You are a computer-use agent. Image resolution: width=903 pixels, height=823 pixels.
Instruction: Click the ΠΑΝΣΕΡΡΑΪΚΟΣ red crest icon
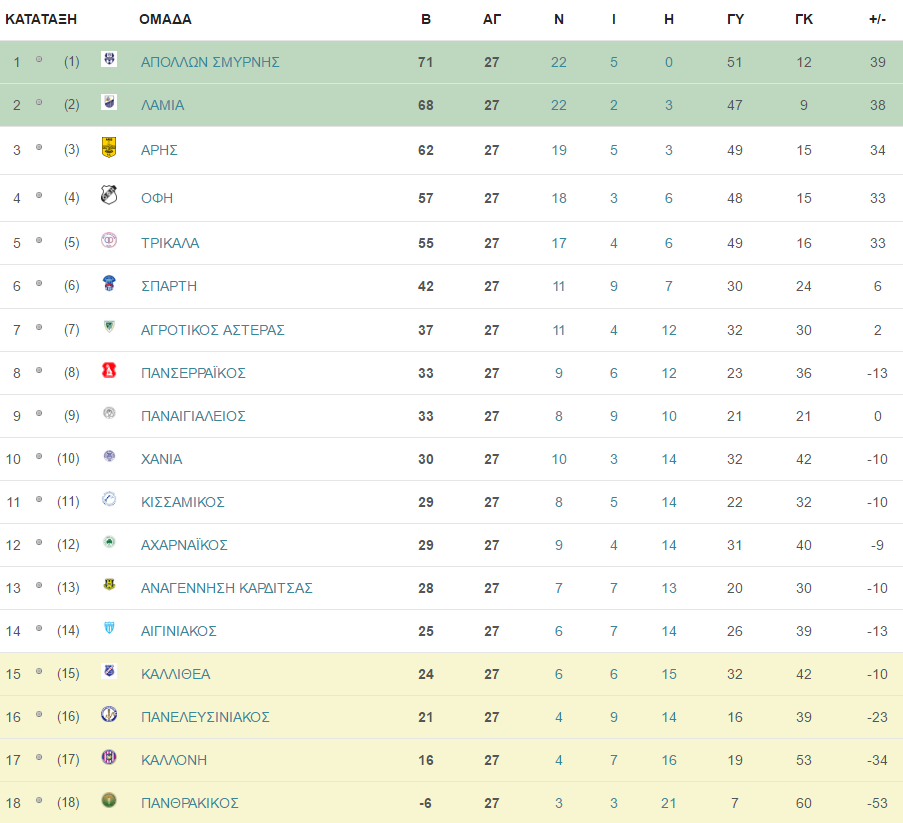109,370
